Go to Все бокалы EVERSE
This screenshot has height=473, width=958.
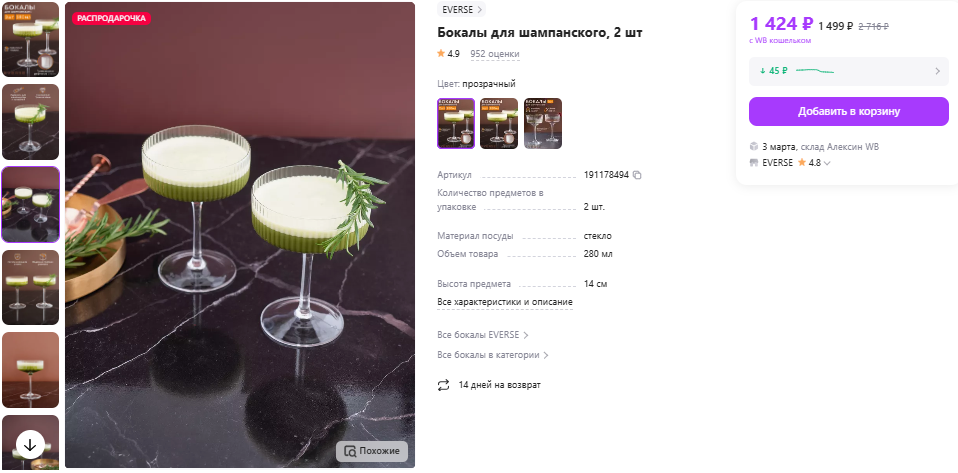[483, 335]
